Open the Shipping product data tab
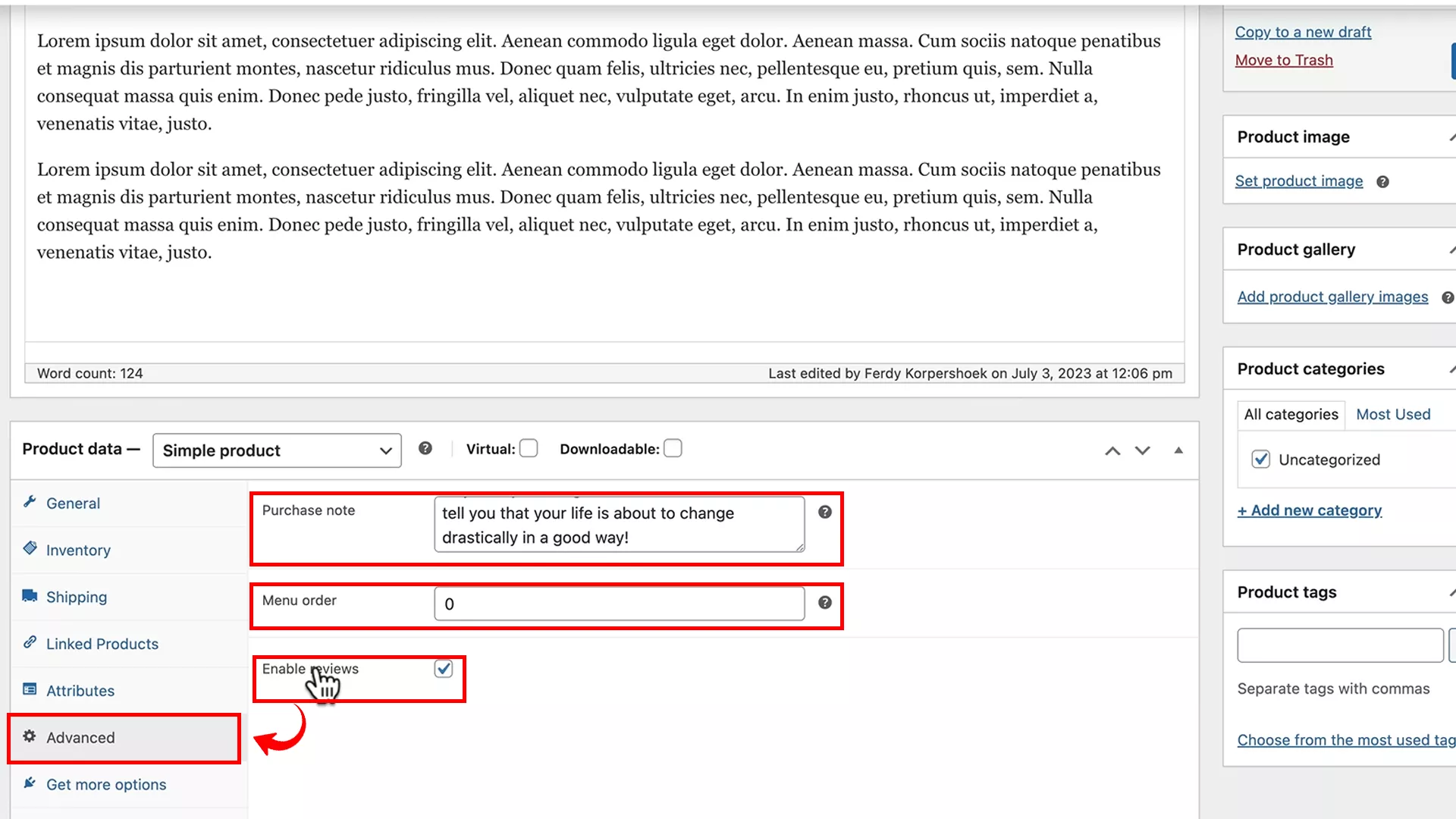This screenshot has width=1456, height=819. coord(77,598)
